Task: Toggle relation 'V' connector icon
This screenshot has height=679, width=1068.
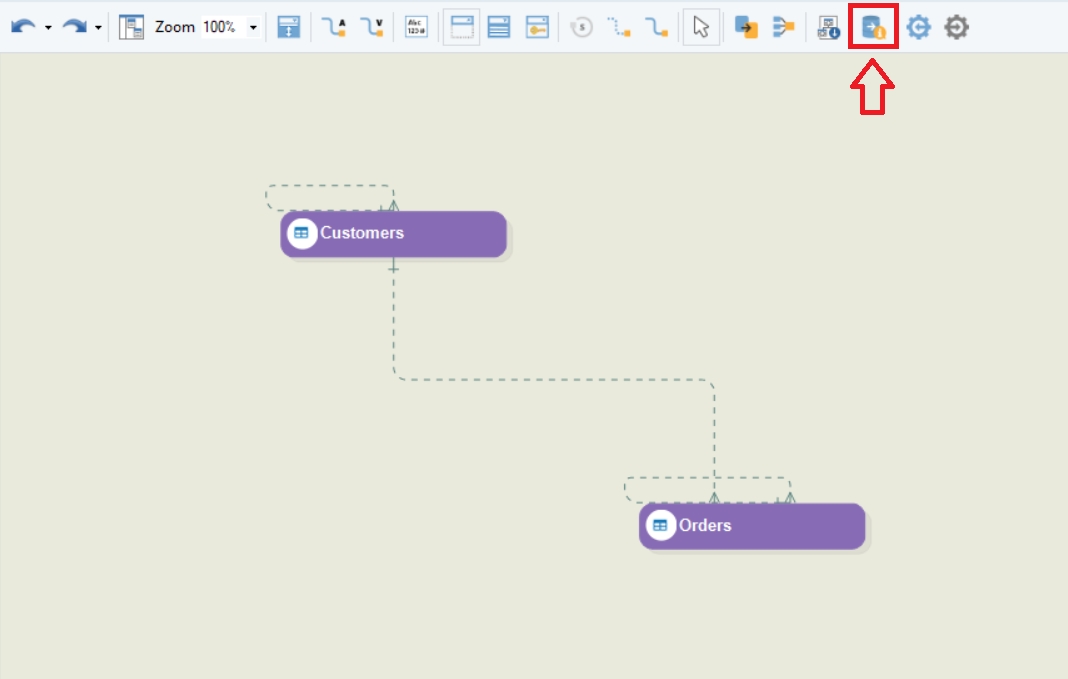Action: pos(372,27)
